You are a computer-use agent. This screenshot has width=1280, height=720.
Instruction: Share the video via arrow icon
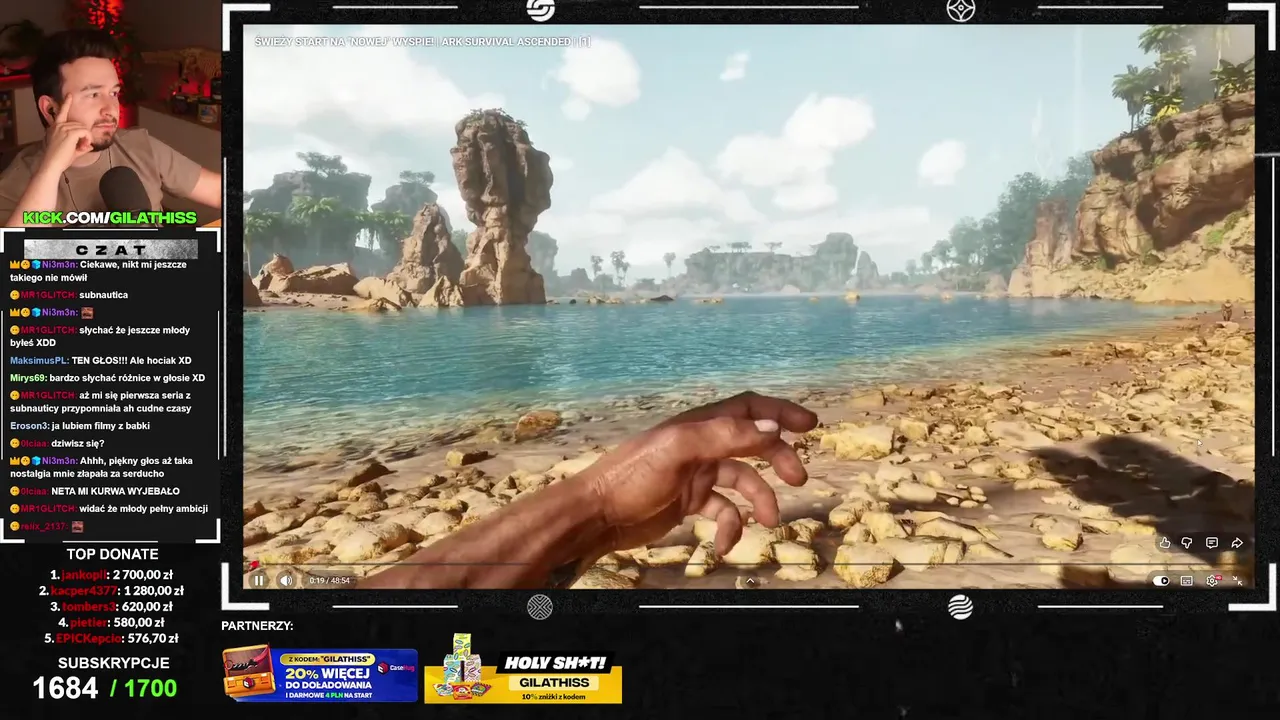coord(1236,543)
